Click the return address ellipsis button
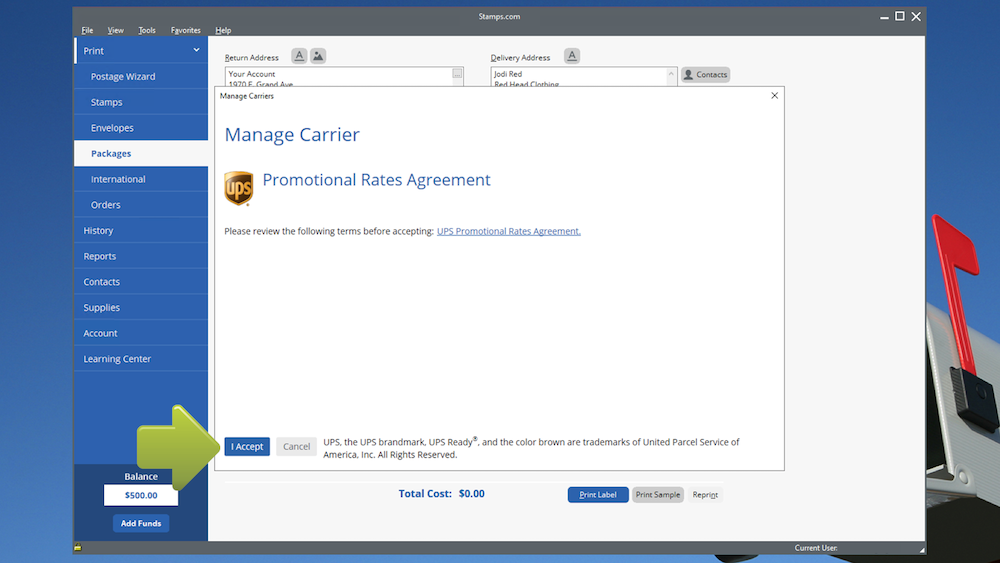Screen dimensions: 1000x563 tap(457, 74)
